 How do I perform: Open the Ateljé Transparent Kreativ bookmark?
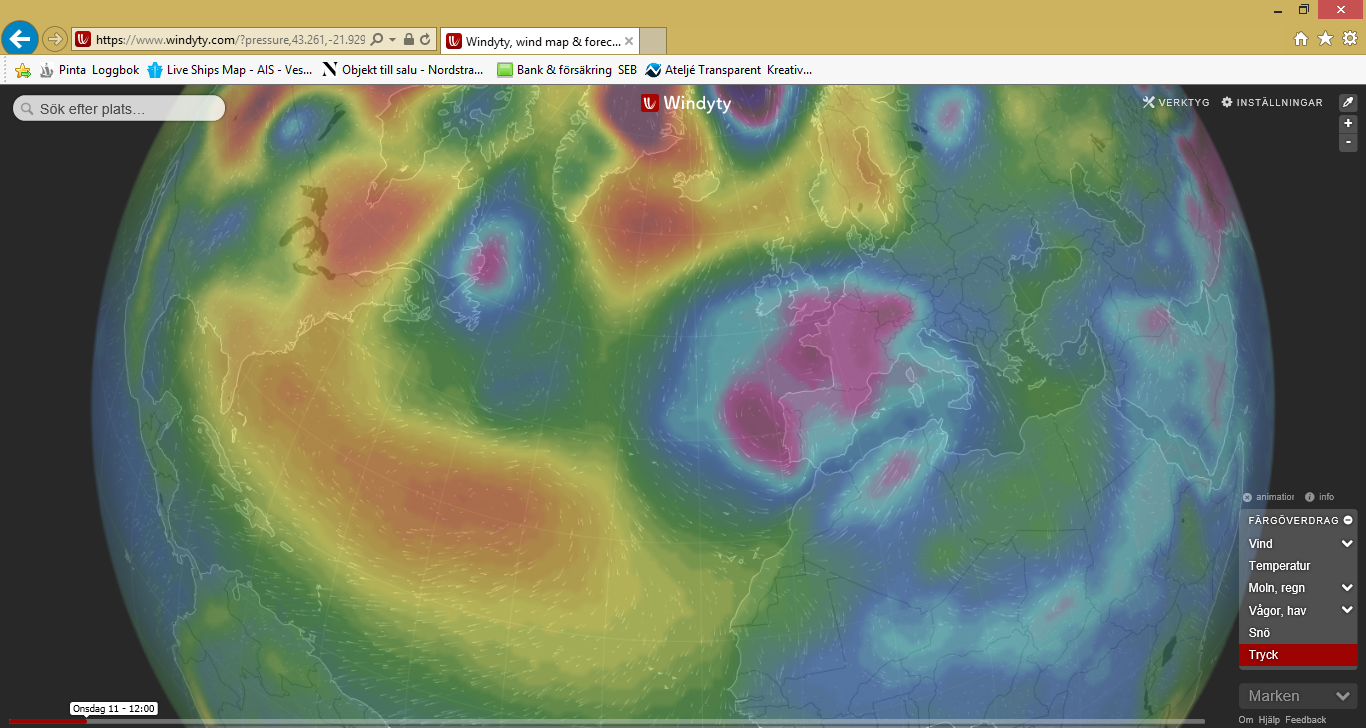click(729, 70)
